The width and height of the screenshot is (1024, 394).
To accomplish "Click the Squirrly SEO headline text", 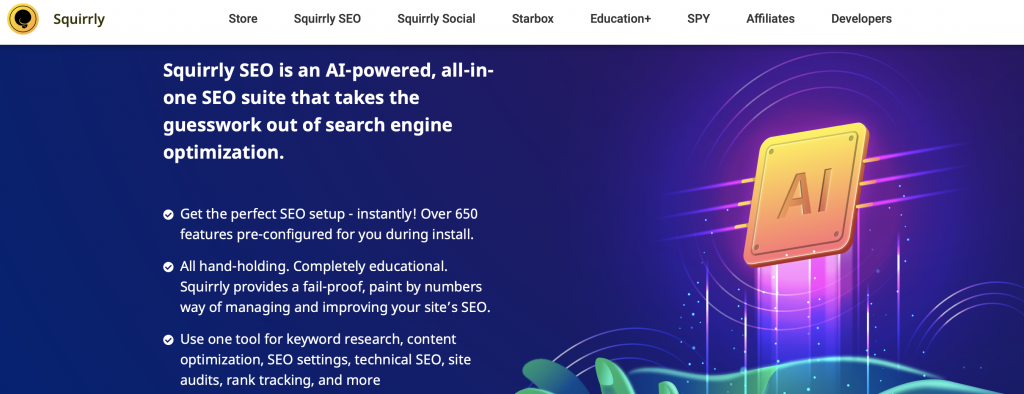I will [328, 110].
